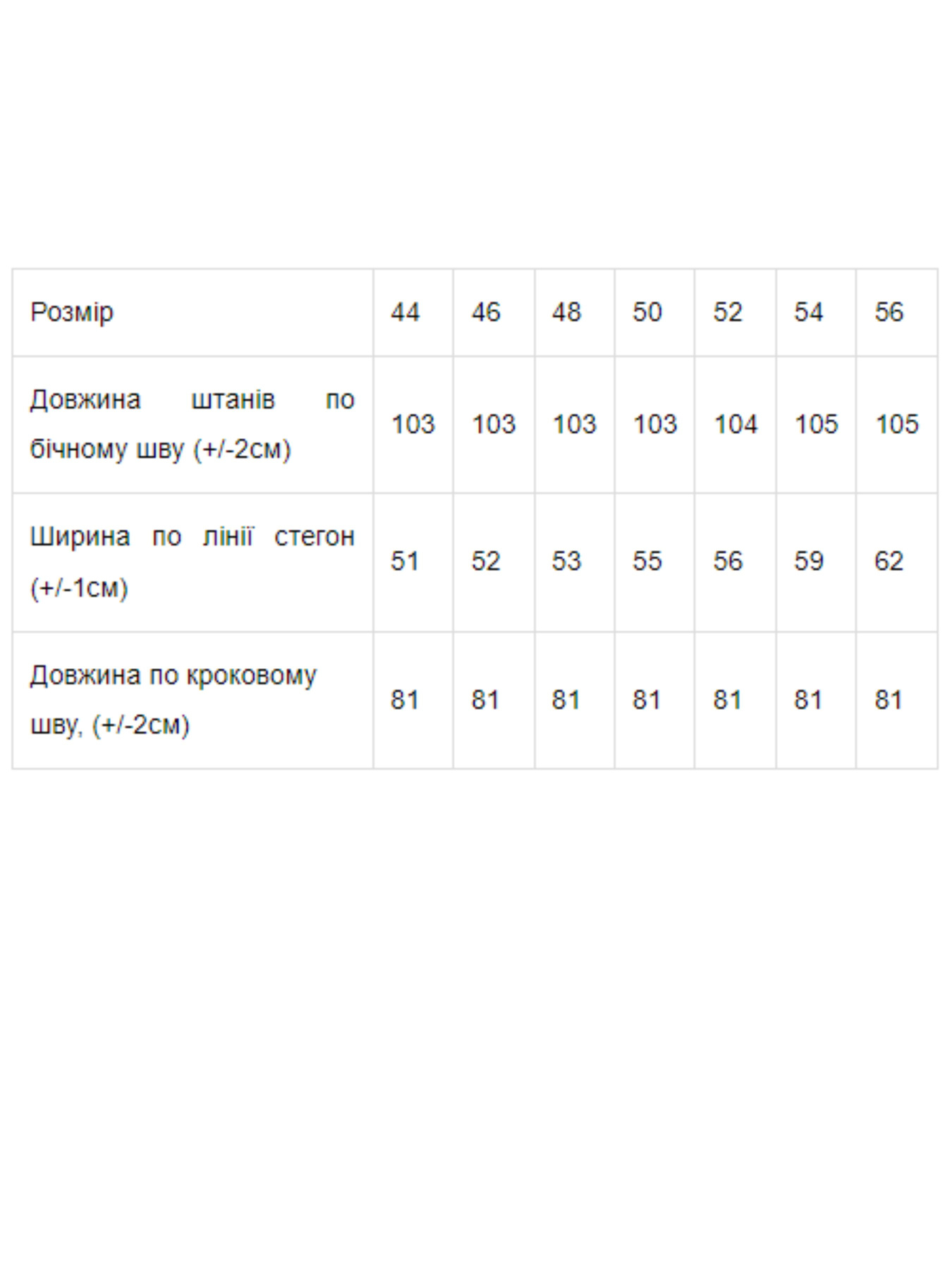Click hip width value 59
Viewport: 952px width, 1270px height.
808,562
